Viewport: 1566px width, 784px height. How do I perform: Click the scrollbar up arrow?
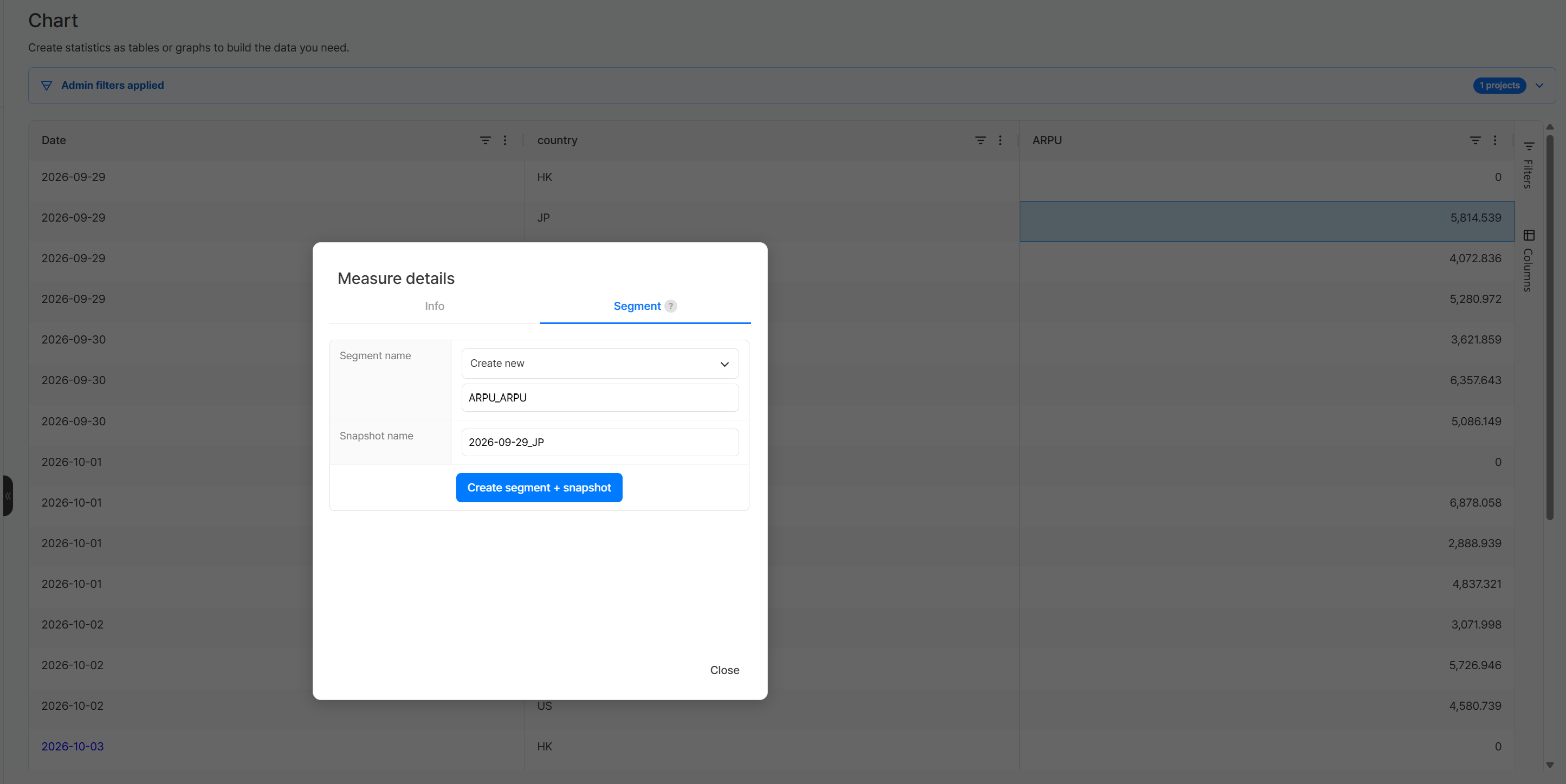tap(1550, 127)
